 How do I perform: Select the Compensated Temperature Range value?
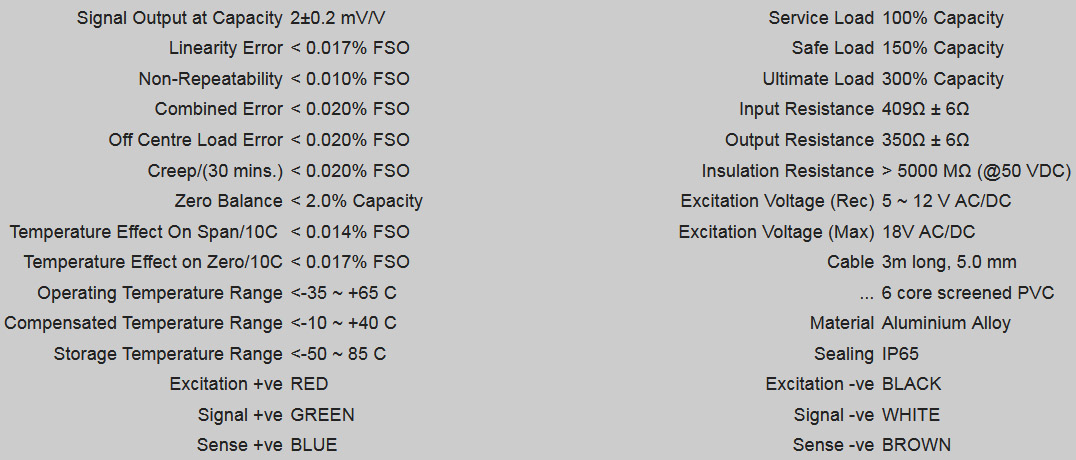343,323
